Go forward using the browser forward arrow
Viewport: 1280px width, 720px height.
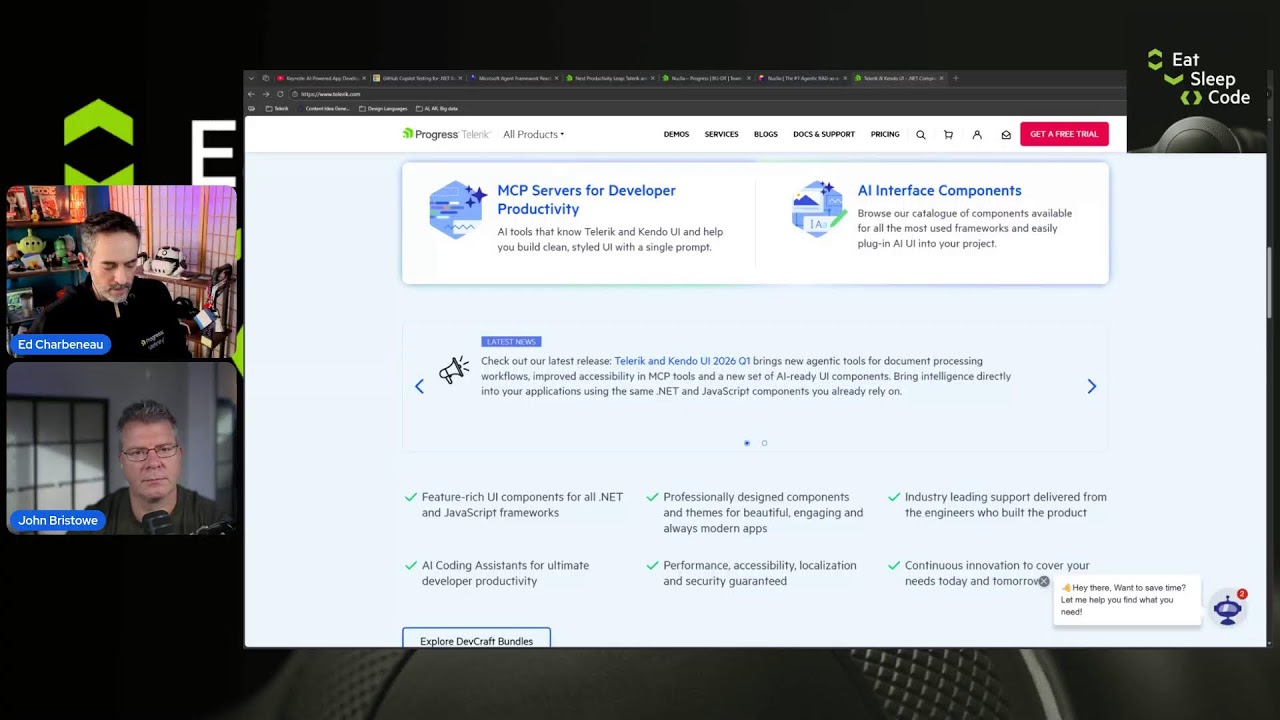click(265, 94)
